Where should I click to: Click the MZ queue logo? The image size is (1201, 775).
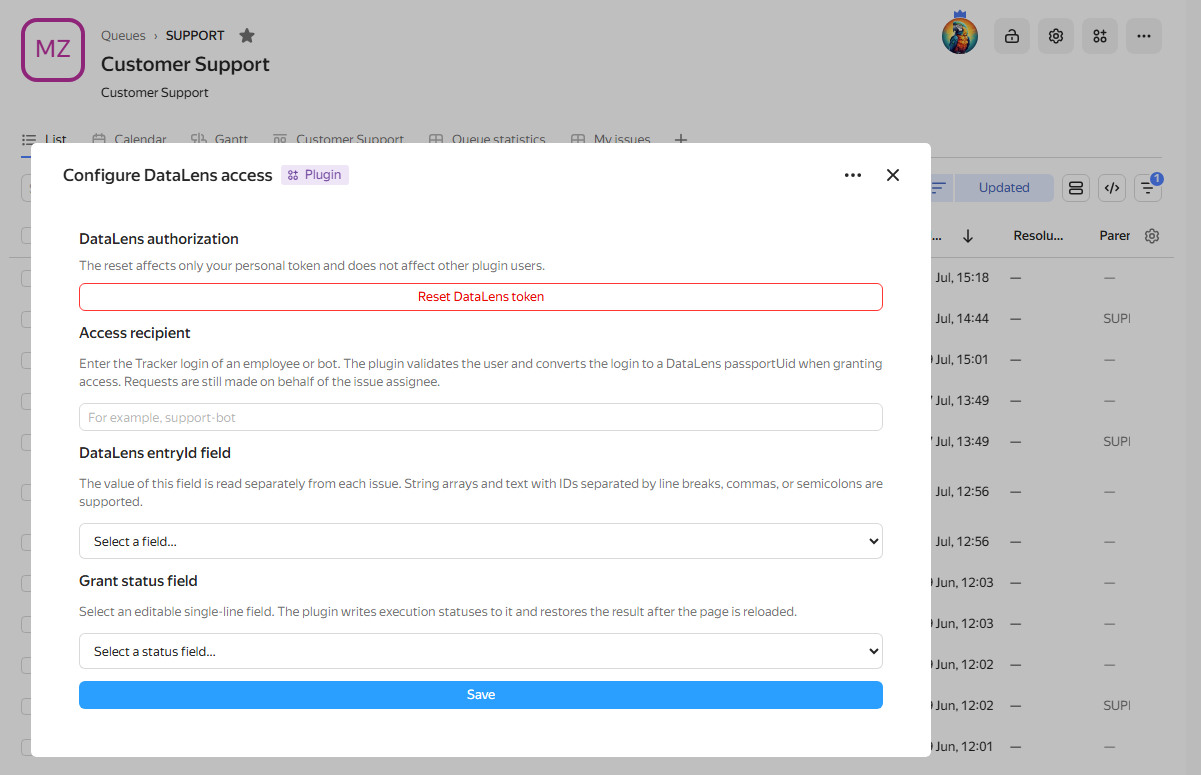tap(53, 50)
